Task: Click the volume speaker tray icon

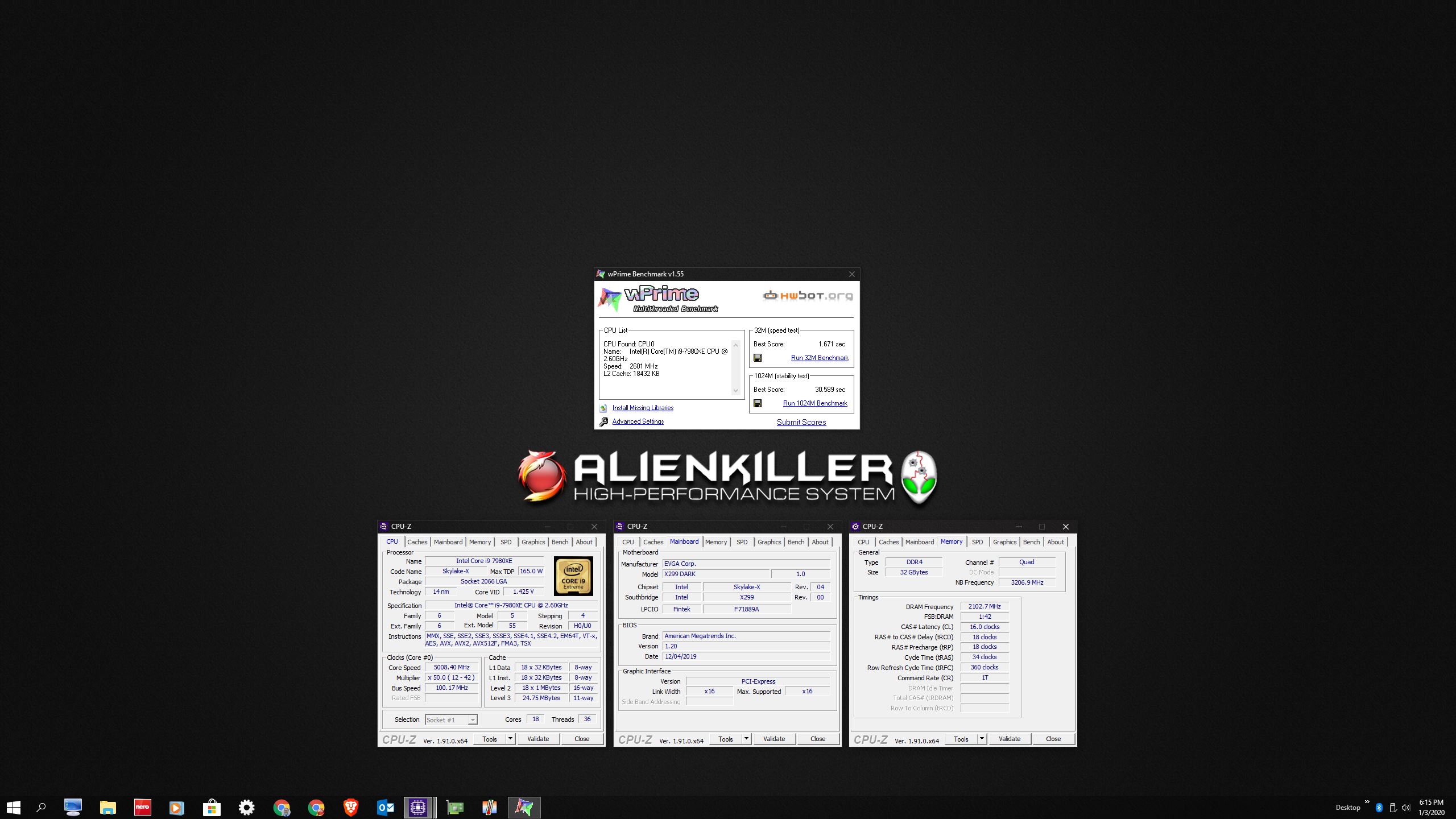Action: pos(1406,808)
